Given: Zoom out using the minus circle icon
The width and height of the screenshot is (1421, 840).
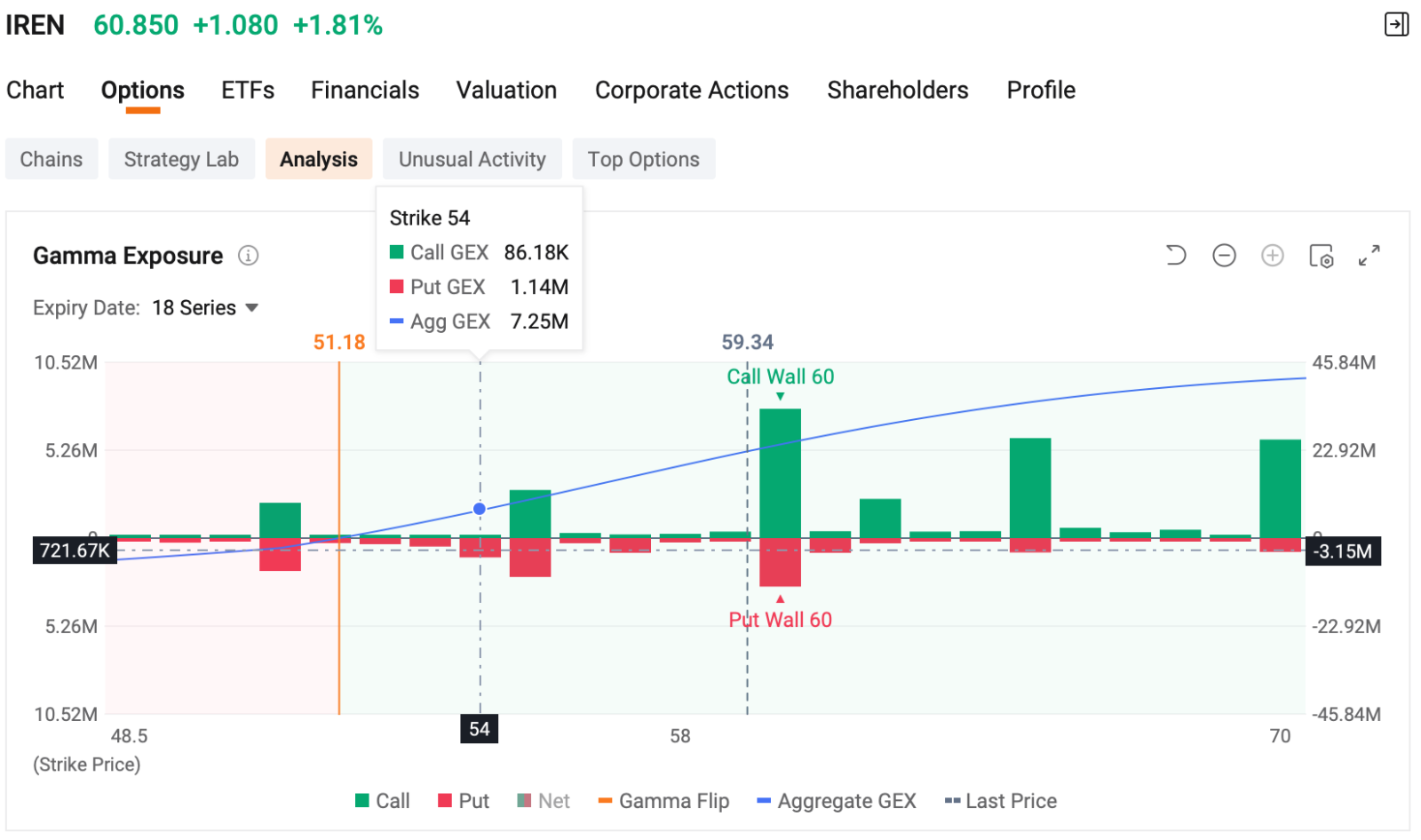Looking at the screenshot, I should (x=1224, y=256).
